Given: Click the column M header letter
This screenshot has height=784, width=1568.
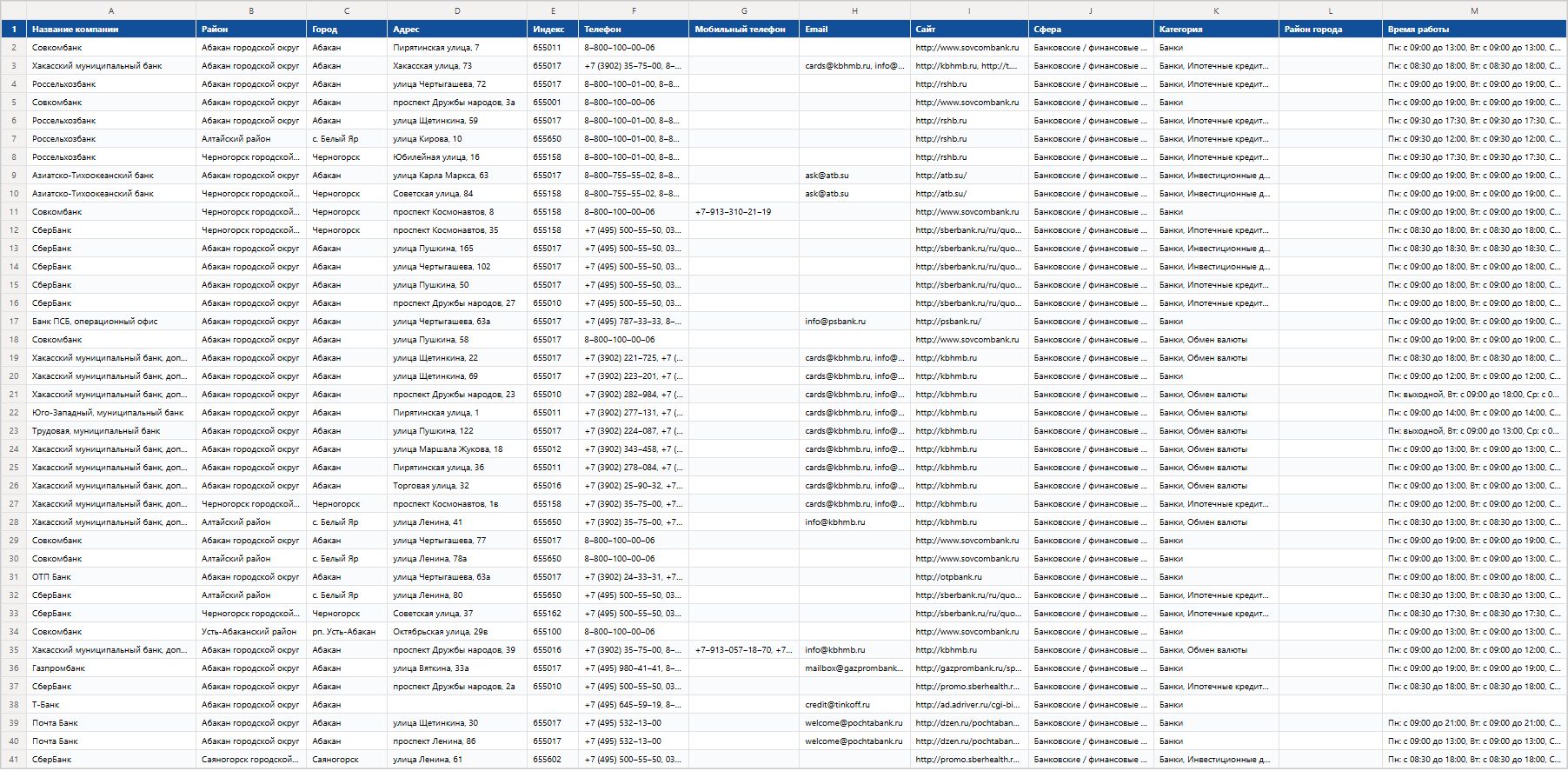Looking at the screenshot, I should (1474, 10).
